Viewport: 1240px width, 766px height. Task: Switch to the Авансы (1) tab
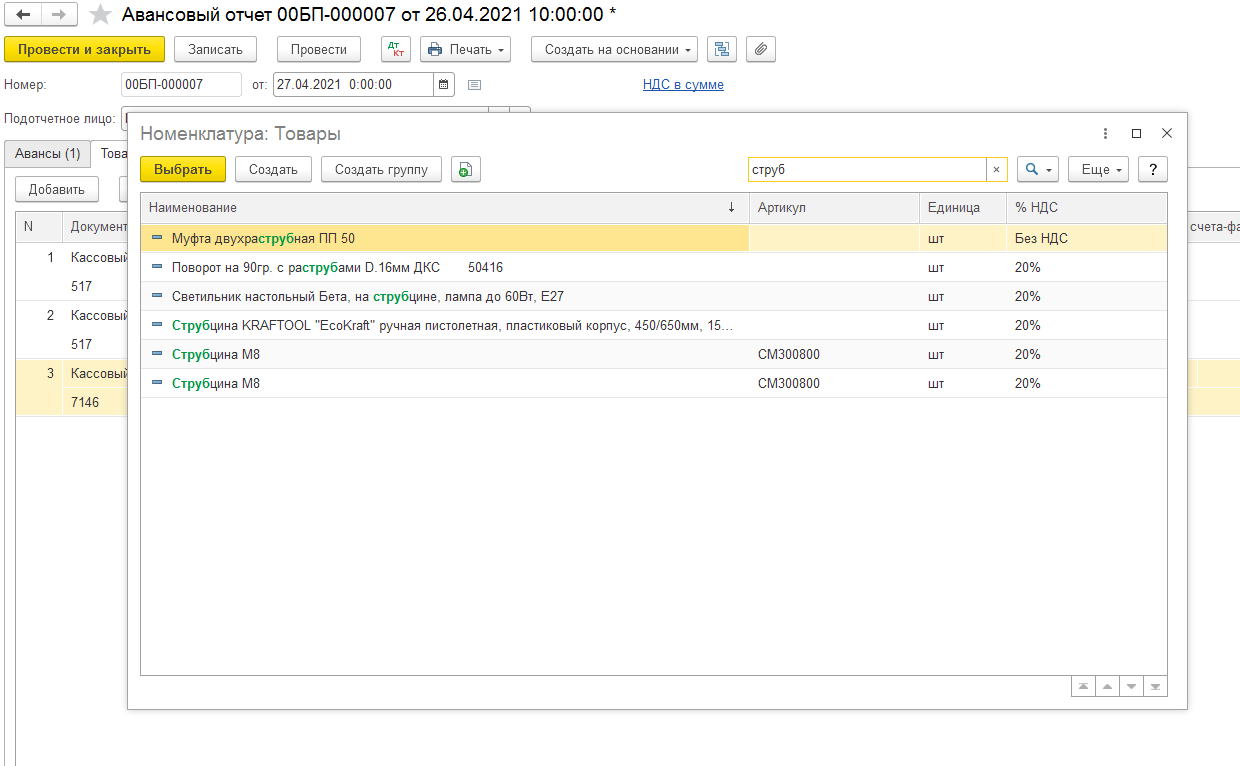[46, 154]
